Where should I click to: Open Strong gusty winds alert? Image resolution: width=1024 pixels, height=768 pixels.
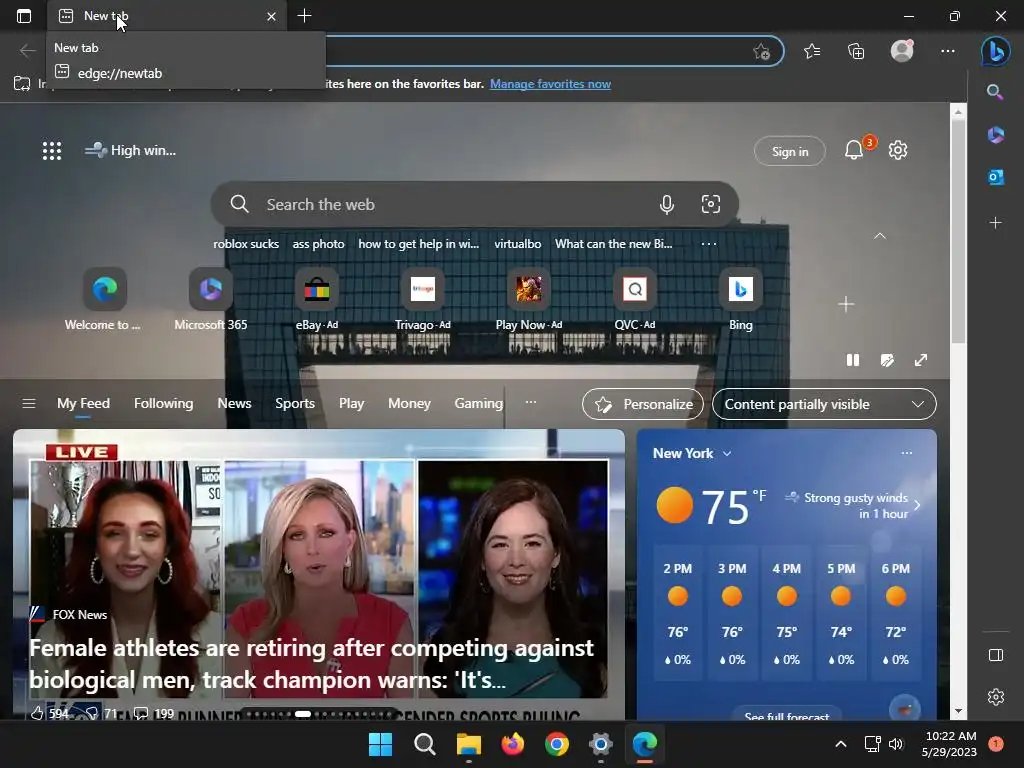tap(853, 505)
